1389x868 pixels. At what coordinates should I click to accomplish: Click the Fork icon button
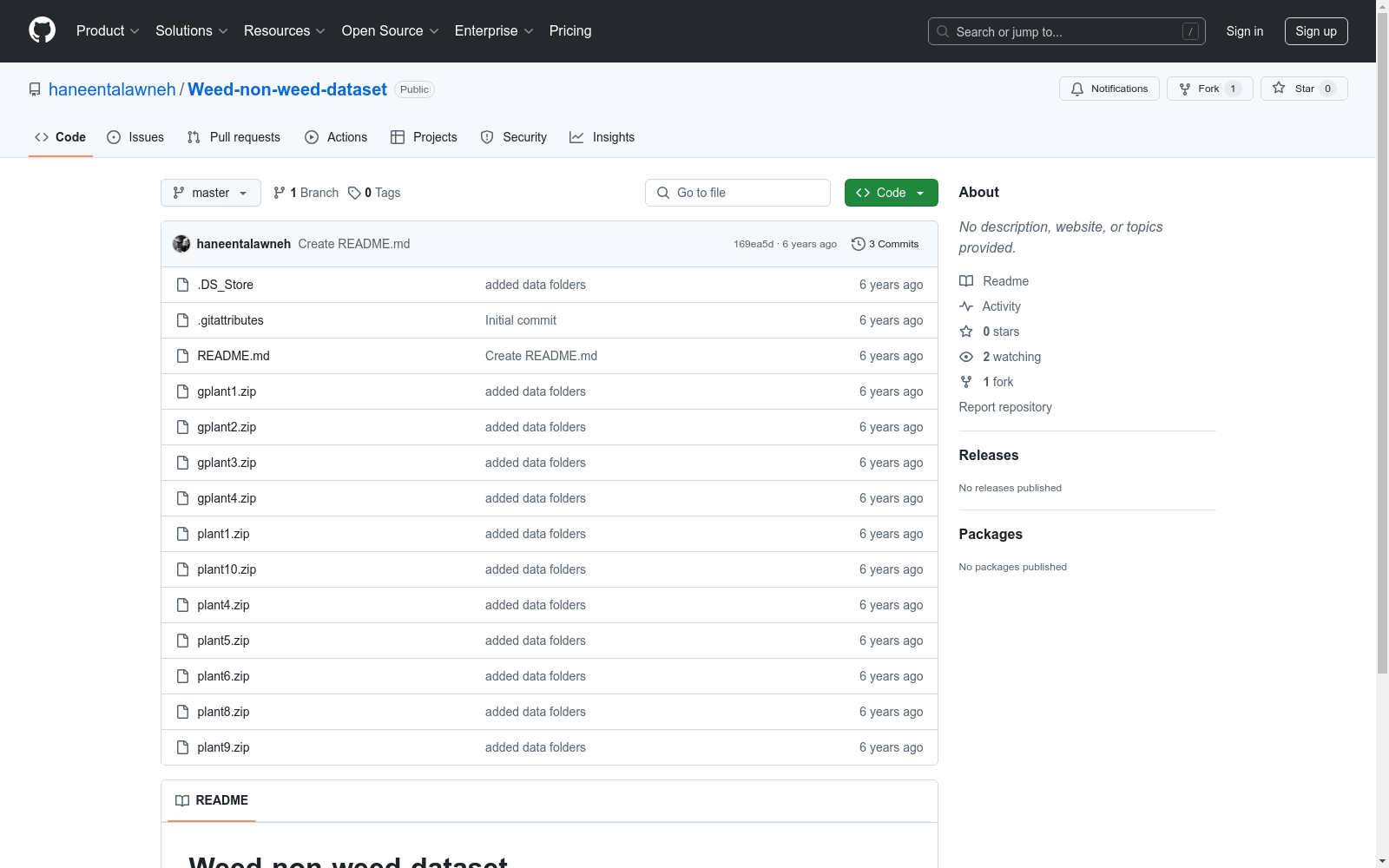coord(1185,89)
